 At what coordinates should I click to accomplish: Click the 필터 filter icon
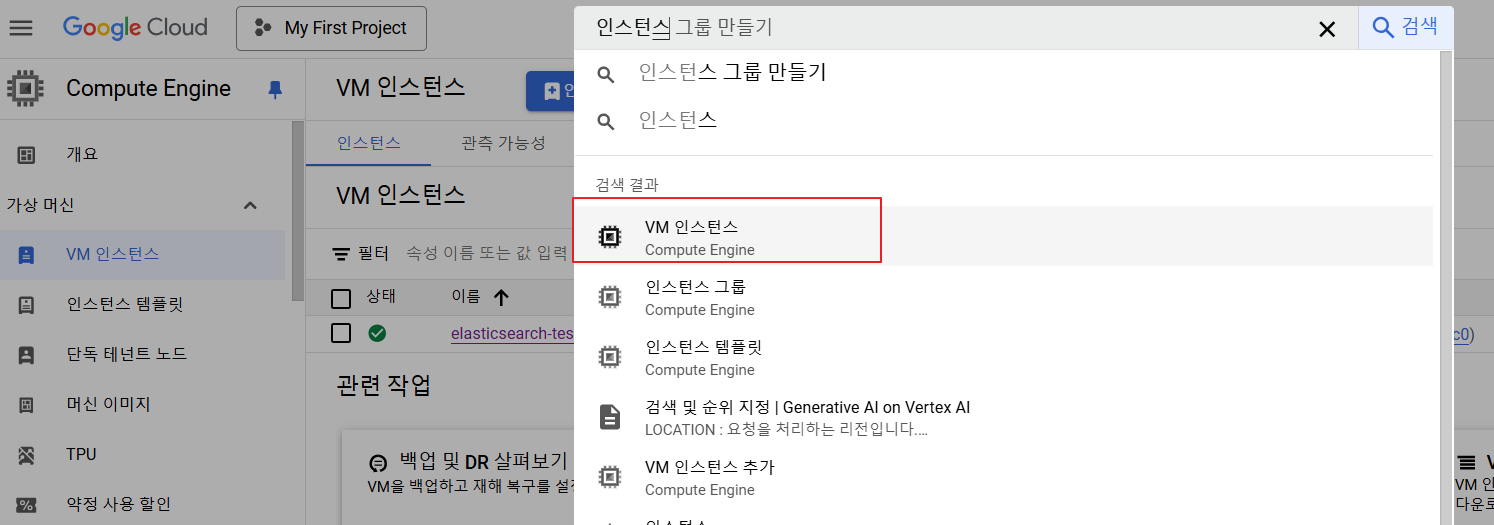pyautogui.click(x=342, y=254)
